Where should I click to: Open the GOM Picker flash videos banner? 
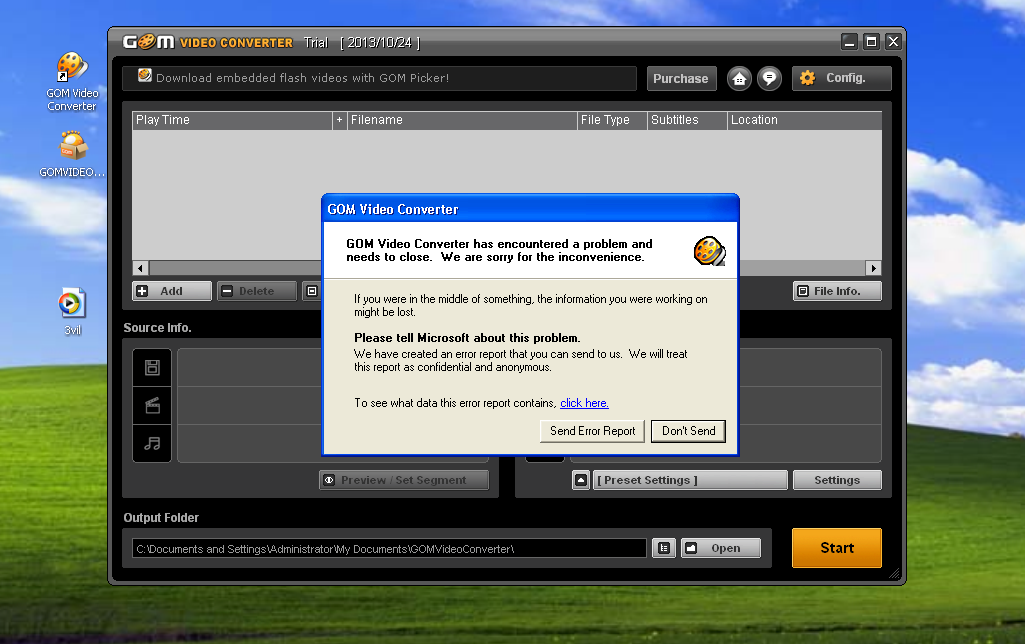pos(379,78)
